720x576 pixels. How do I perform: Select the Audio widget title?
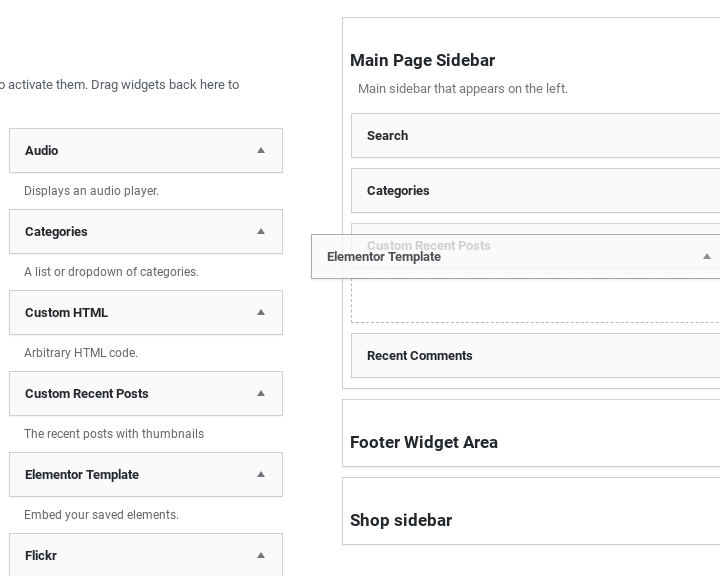tap(42, 151)
